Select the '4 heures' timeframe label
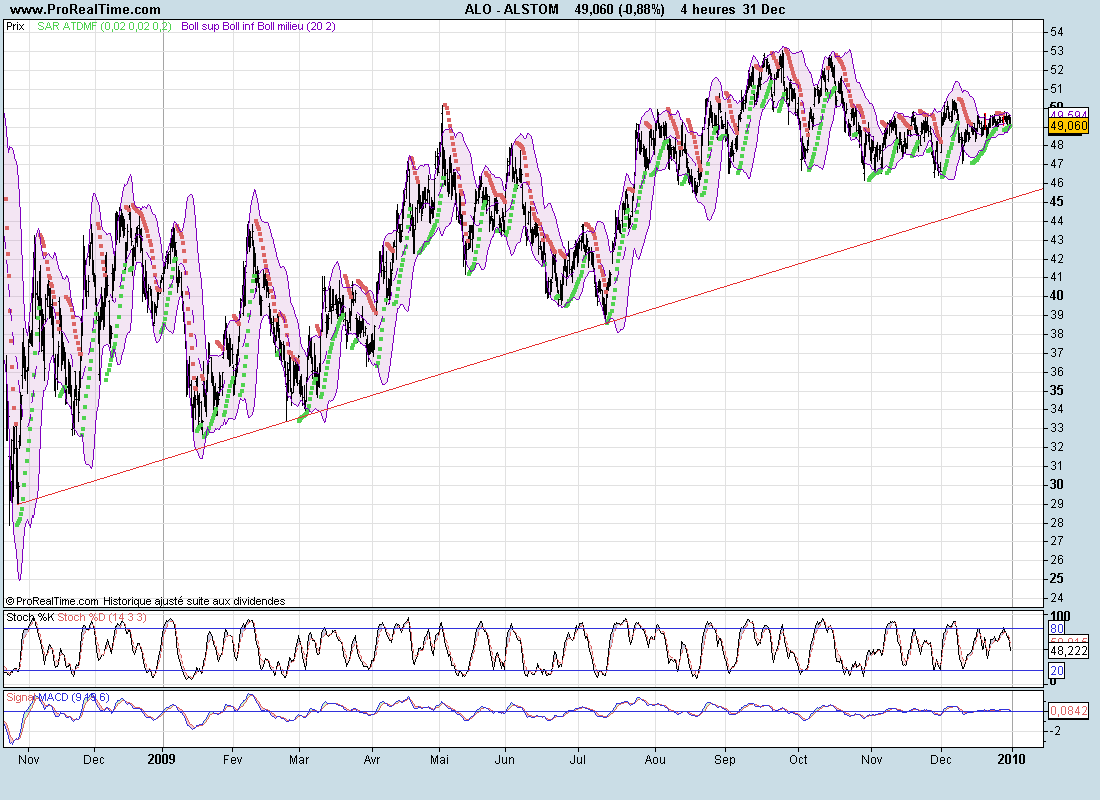1100x800 pixels. pos(708,10)
